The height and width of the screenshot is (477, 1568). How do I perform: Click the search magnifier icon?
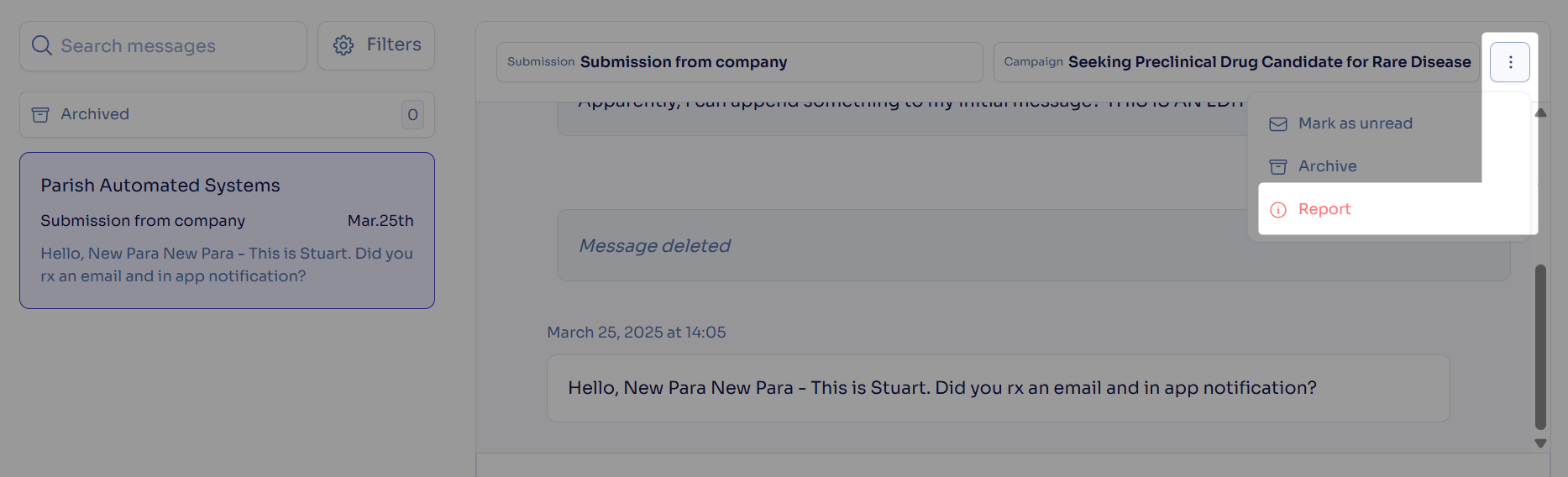[x=42, y=45]
